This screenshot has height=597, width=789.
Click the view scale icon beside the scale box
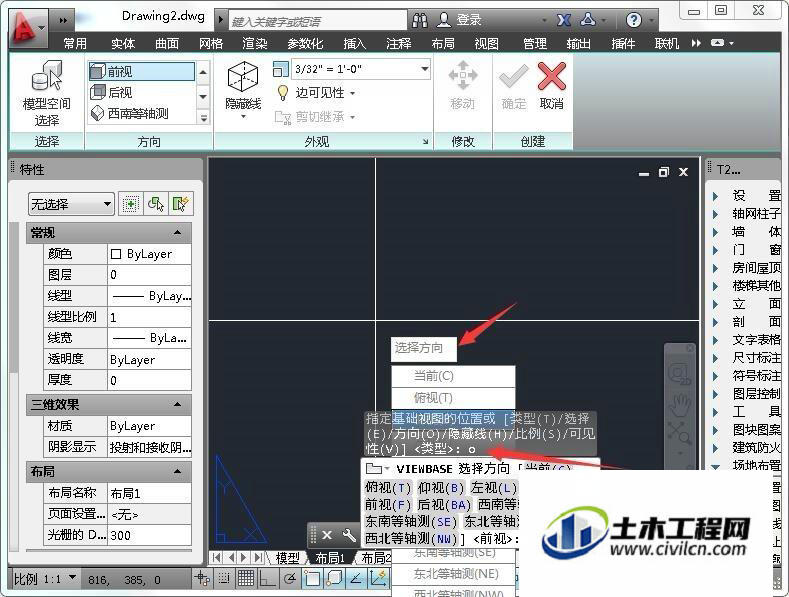(x=280, y=69)
